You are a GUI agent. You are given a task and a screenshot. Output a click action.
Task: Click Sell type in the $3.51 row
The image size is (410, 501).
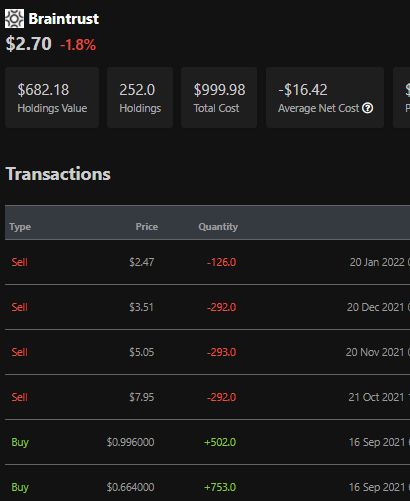[x=20, y=307]
